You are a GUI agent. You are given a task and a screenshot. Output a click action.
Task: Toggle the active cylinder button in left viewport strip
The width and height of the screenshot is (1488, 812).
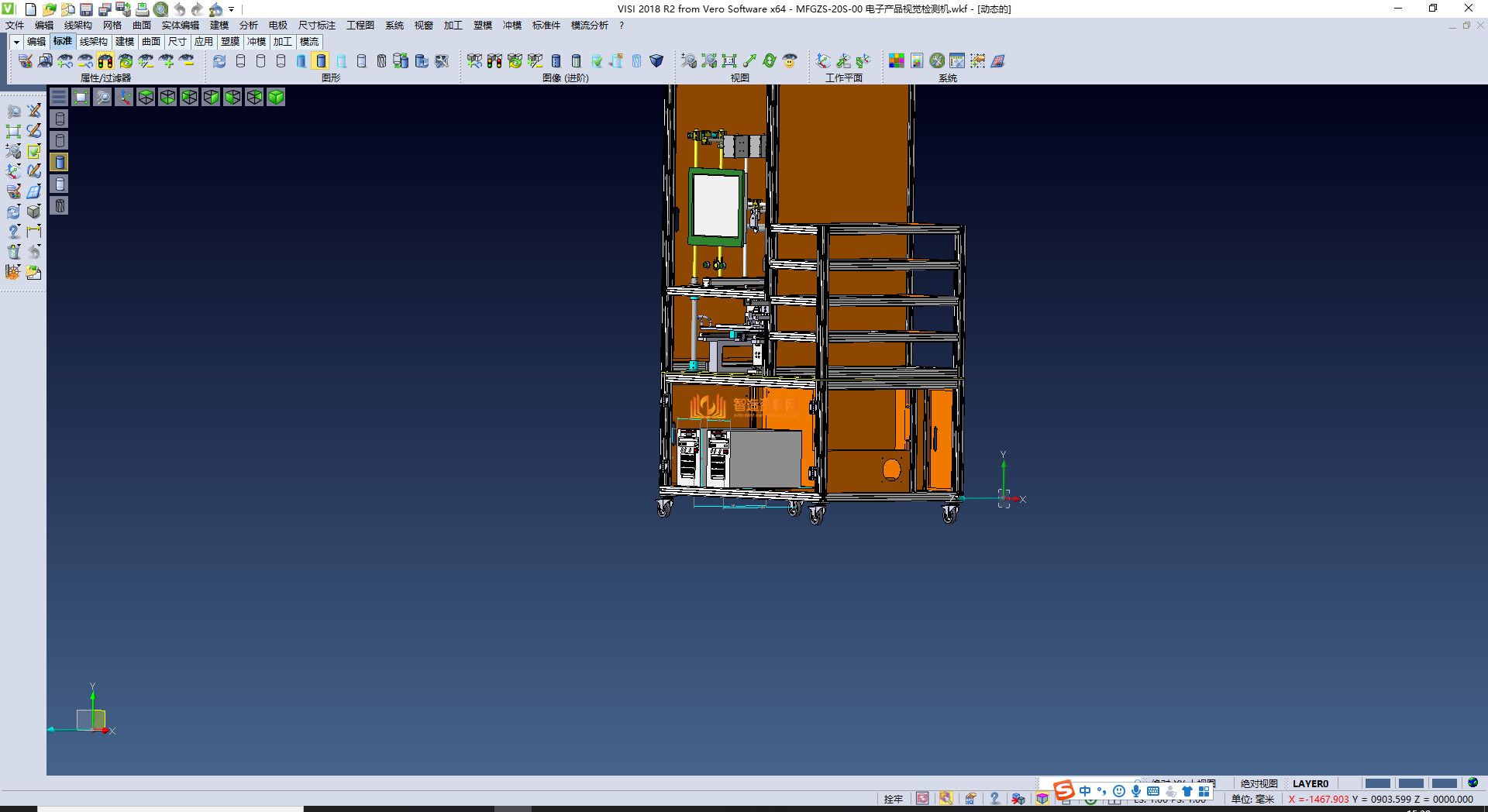point(60,162)
